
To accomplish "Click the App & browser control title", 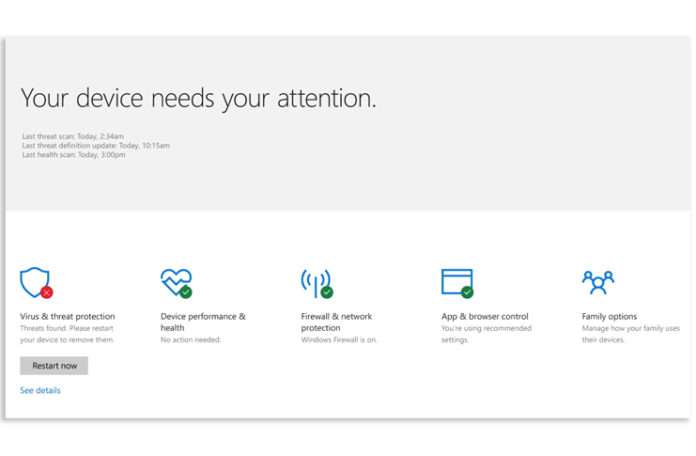I will [x=485, y=316].
